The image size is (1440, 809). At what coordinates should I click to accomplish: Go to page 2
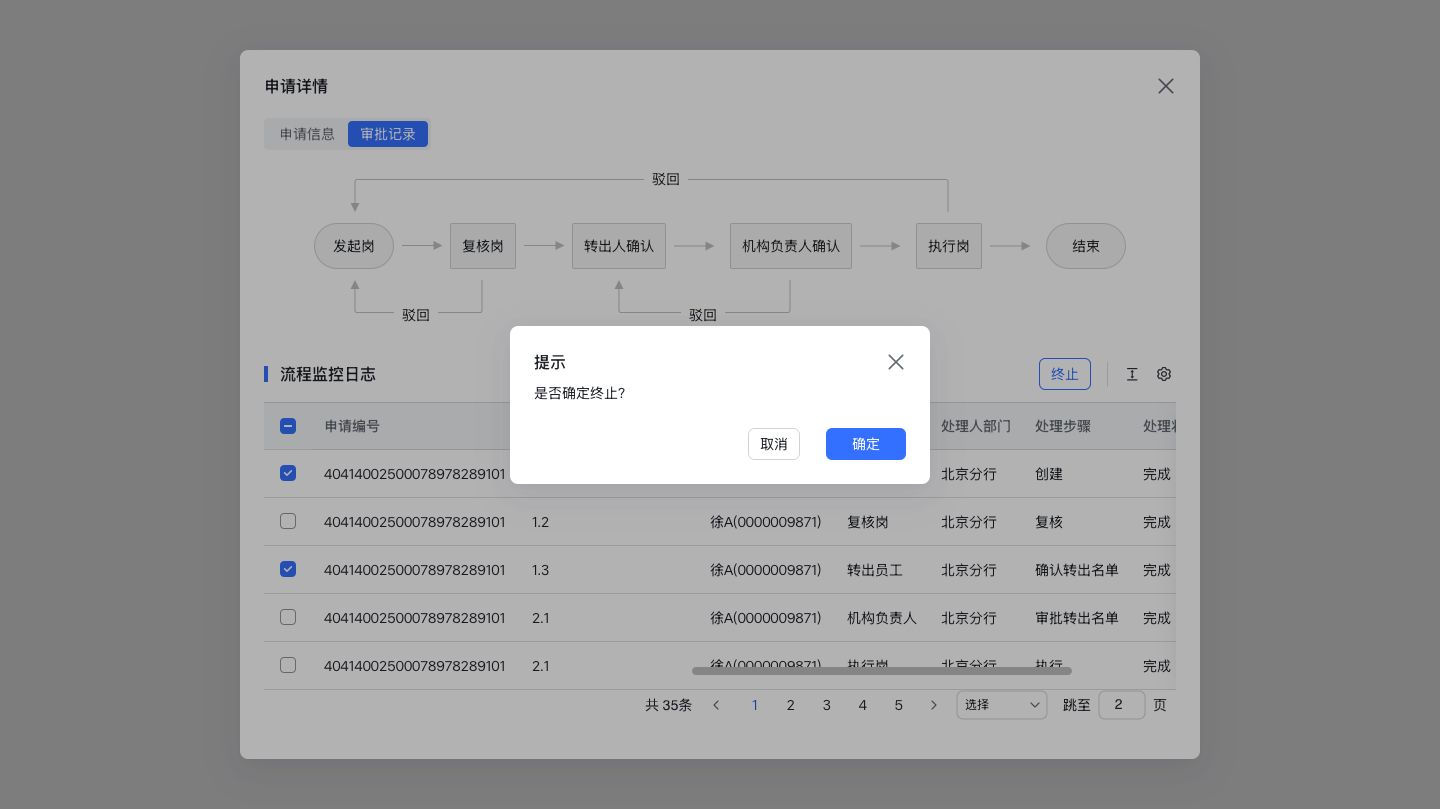tap(790, 705)
